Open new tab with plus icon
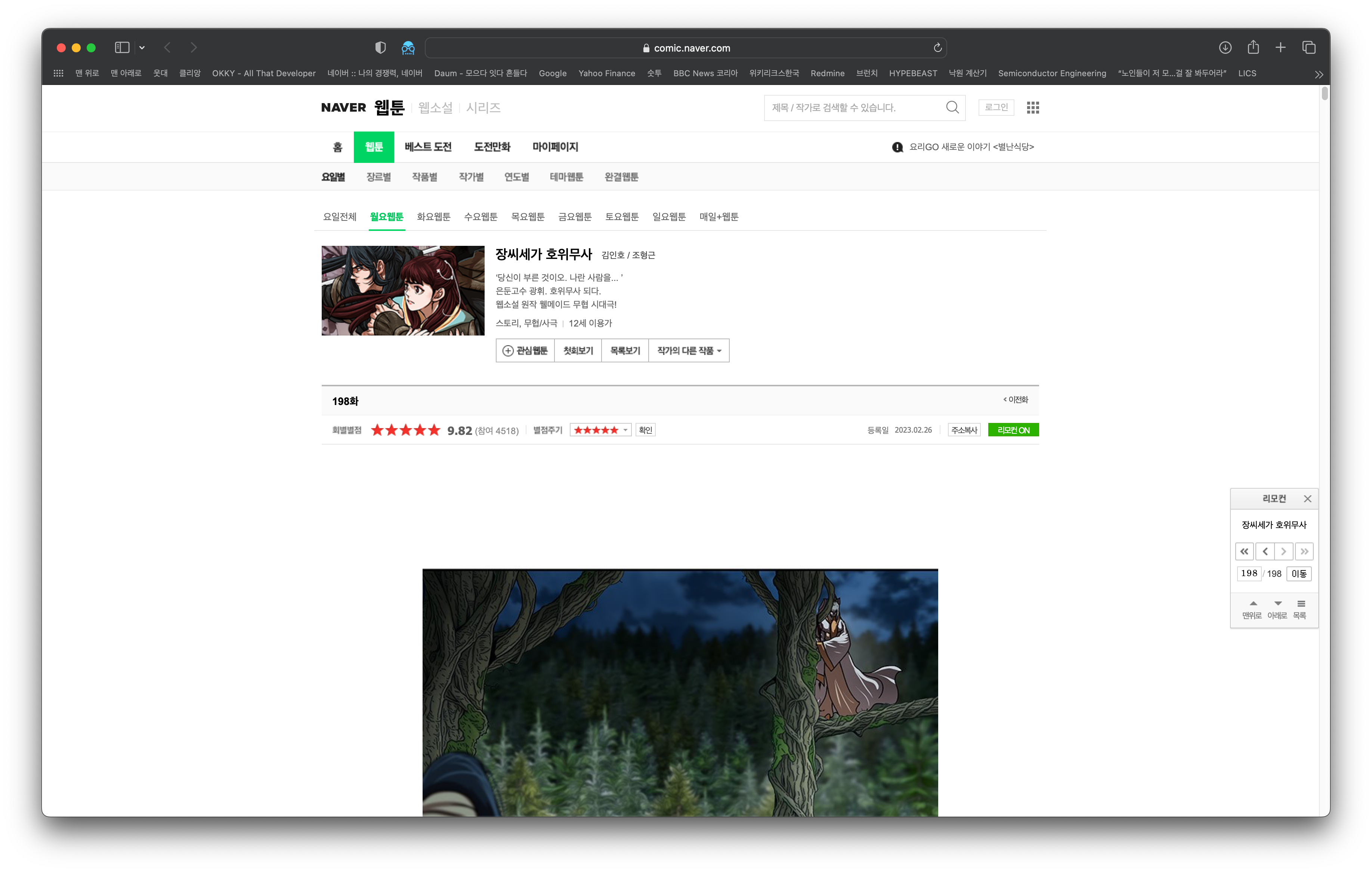The image size is (1372, 872). tap(1280, 48)
